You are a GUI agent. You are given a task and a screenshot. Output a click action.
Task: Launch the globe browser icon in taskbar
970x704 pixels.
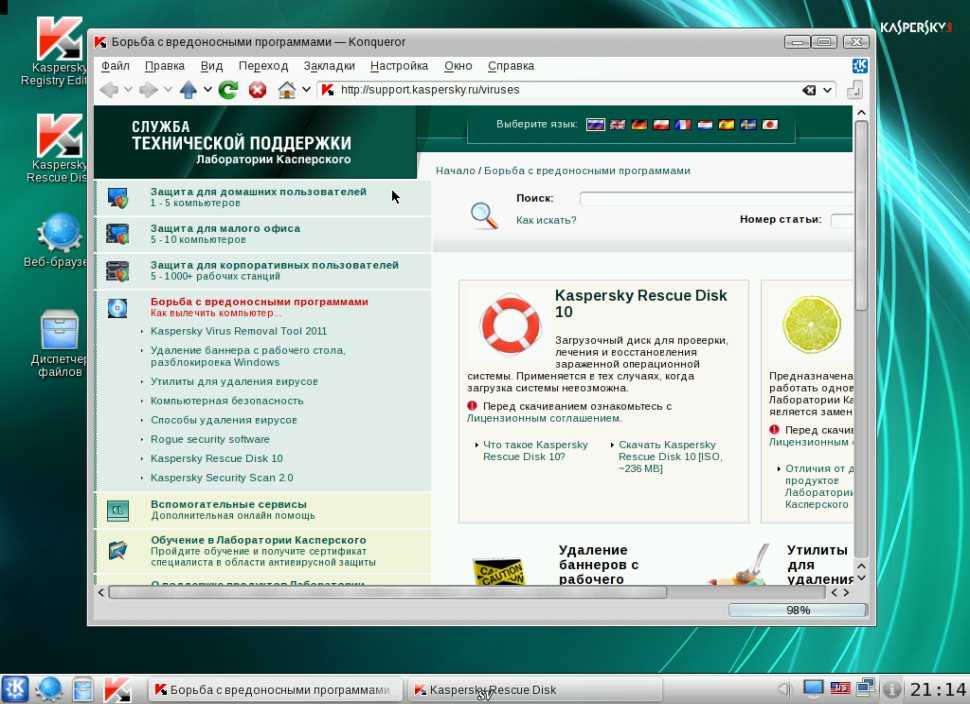[49, 689]
